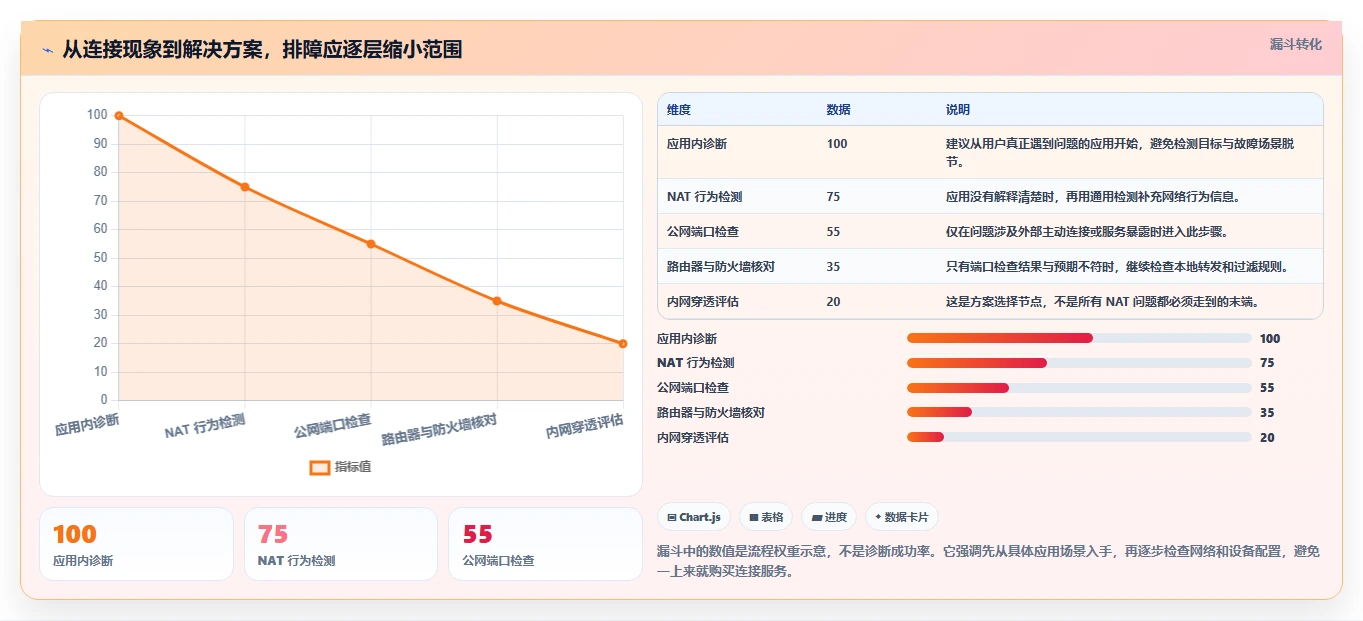Select the 55 公网端口检查 stat card
The height and width of the screenshot is (621, 1363).
point(545,544)
